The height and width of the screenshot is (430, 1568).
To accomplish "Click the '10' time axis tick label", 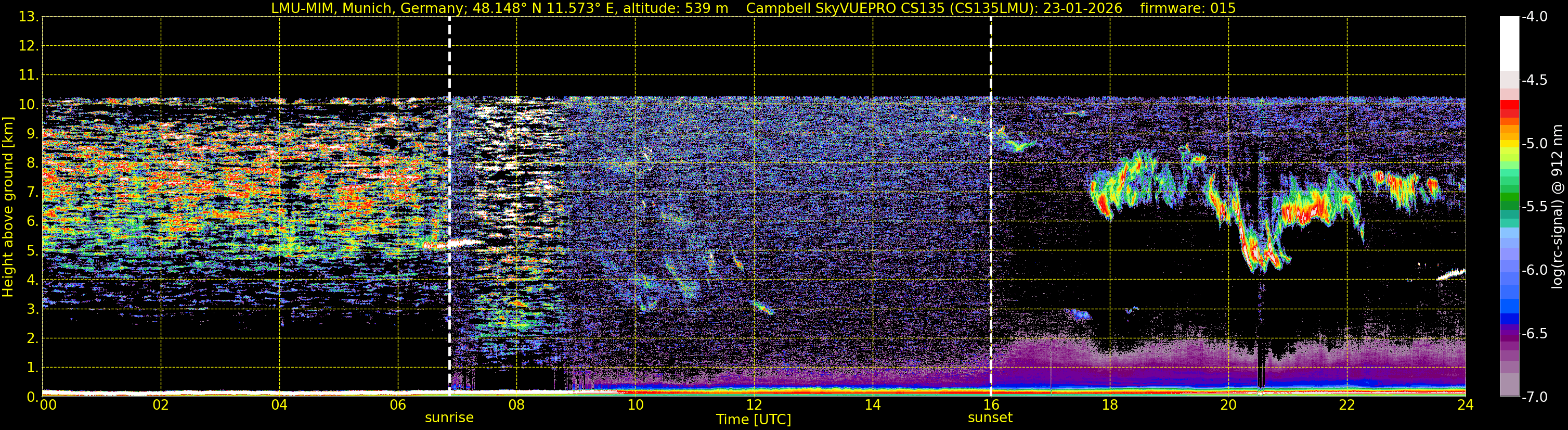I will [636, 405].
